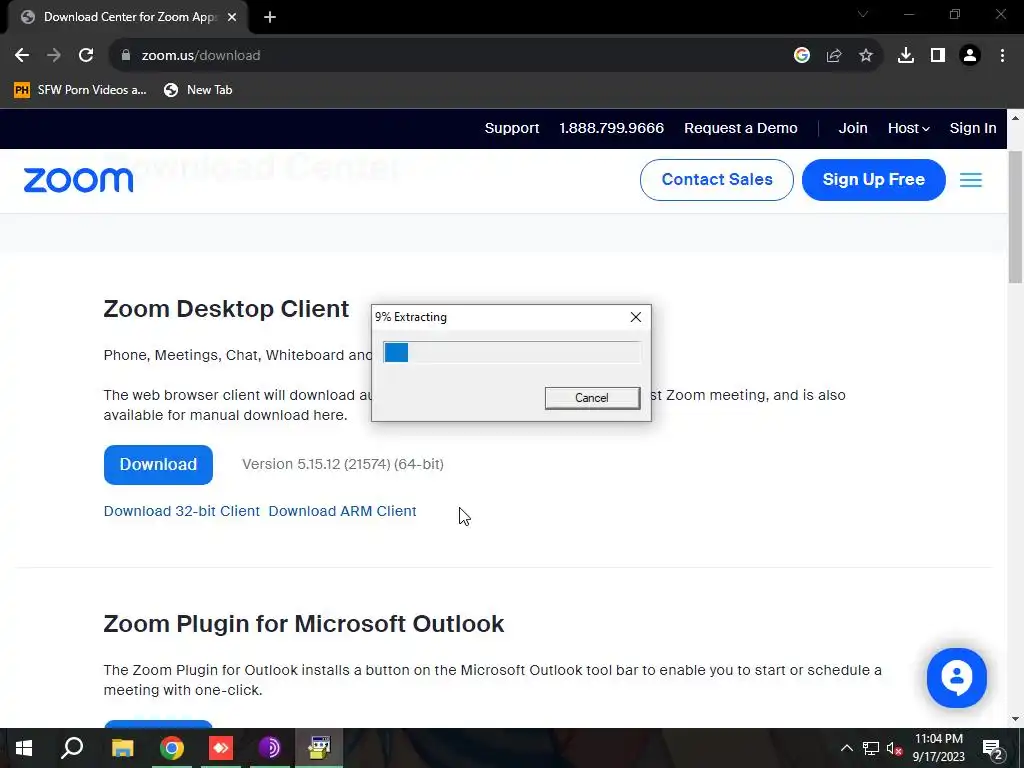Open Windows search icon
1024x768 pixels.
[x=72, y=748]
